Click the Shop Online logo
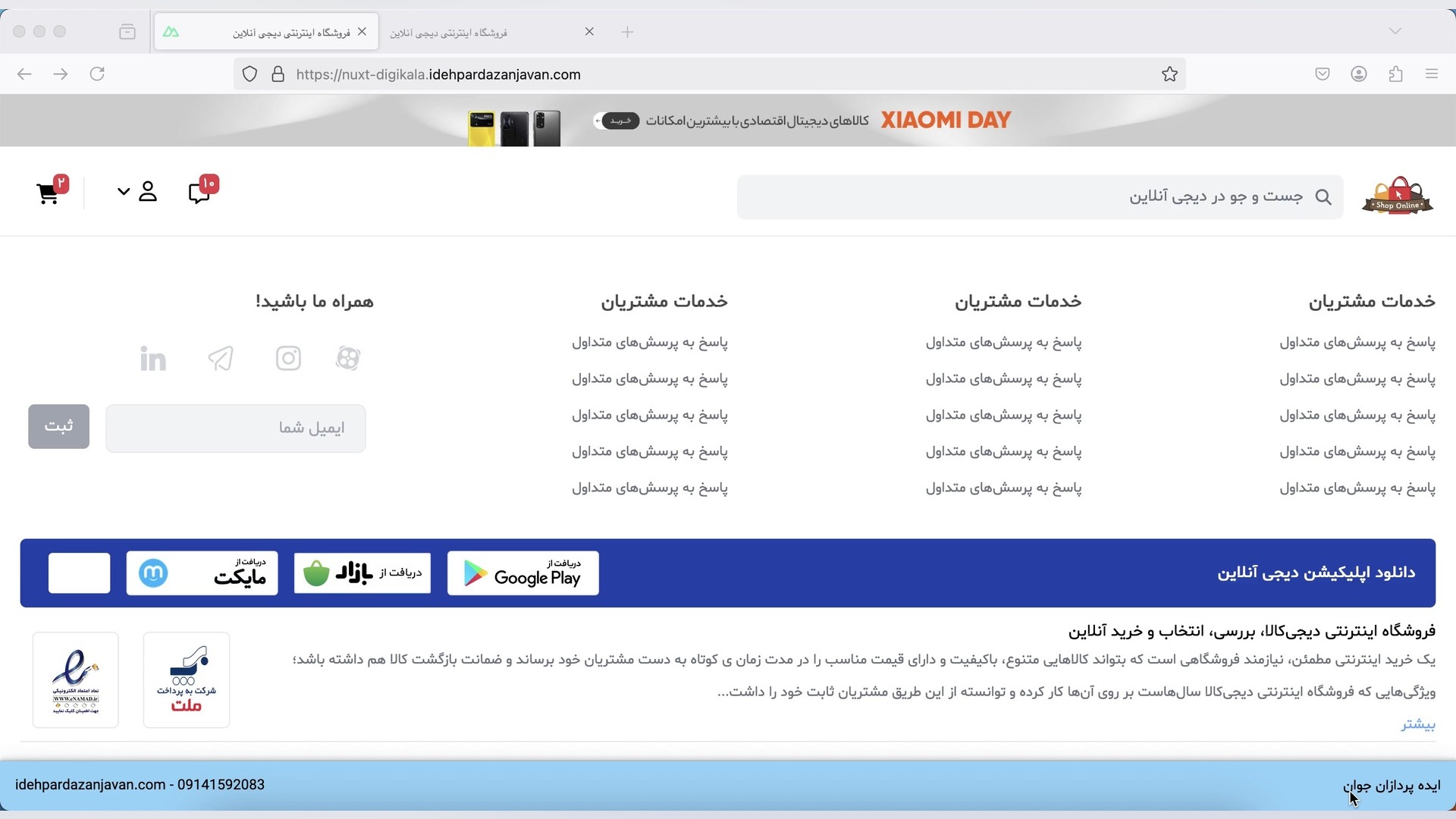This screenshot has width=1456, height=819. (1397, 197)
